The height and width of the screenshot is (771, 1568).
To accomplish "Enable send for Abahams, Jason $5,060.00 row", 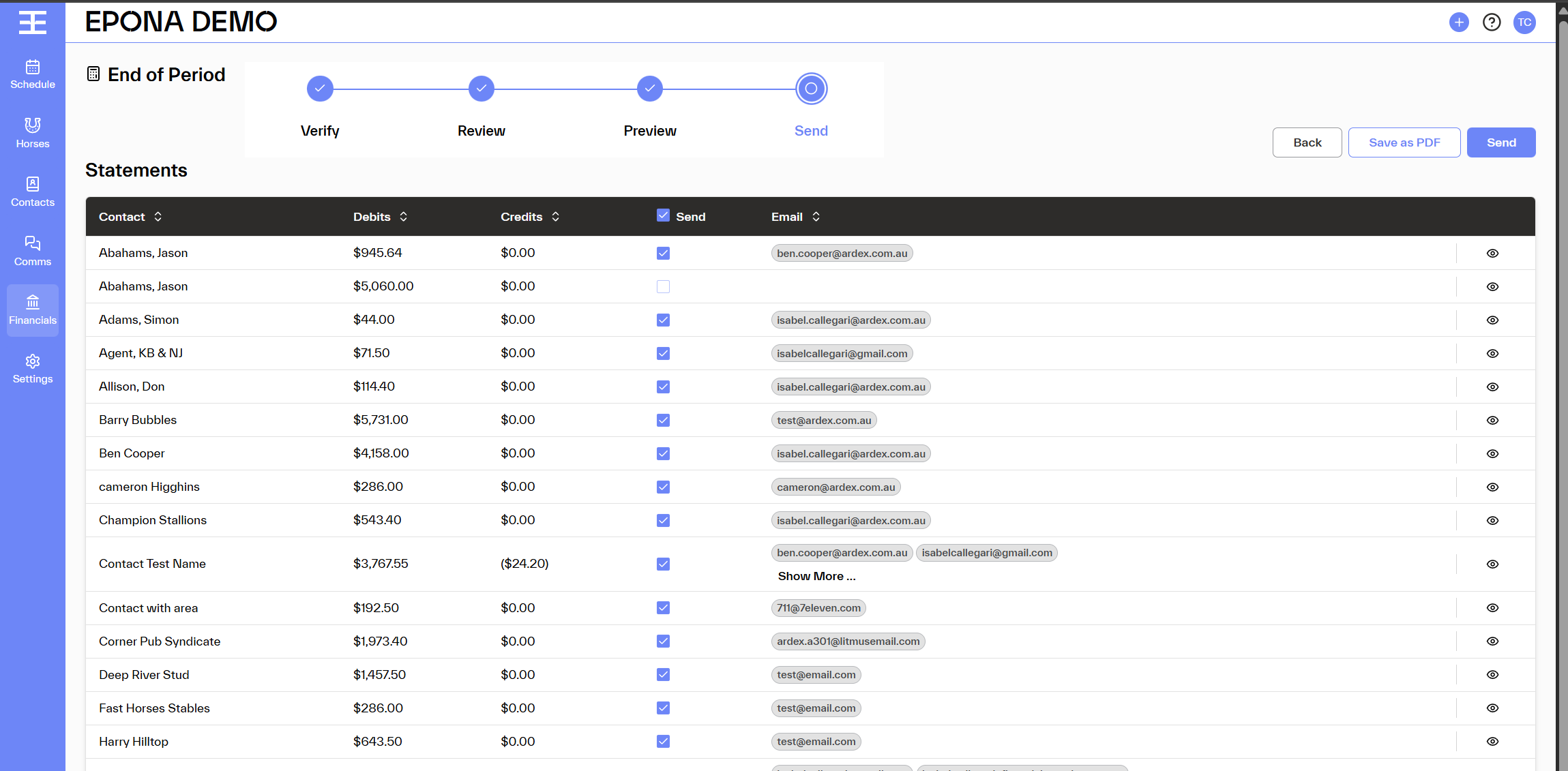I will tap(663, 287).
